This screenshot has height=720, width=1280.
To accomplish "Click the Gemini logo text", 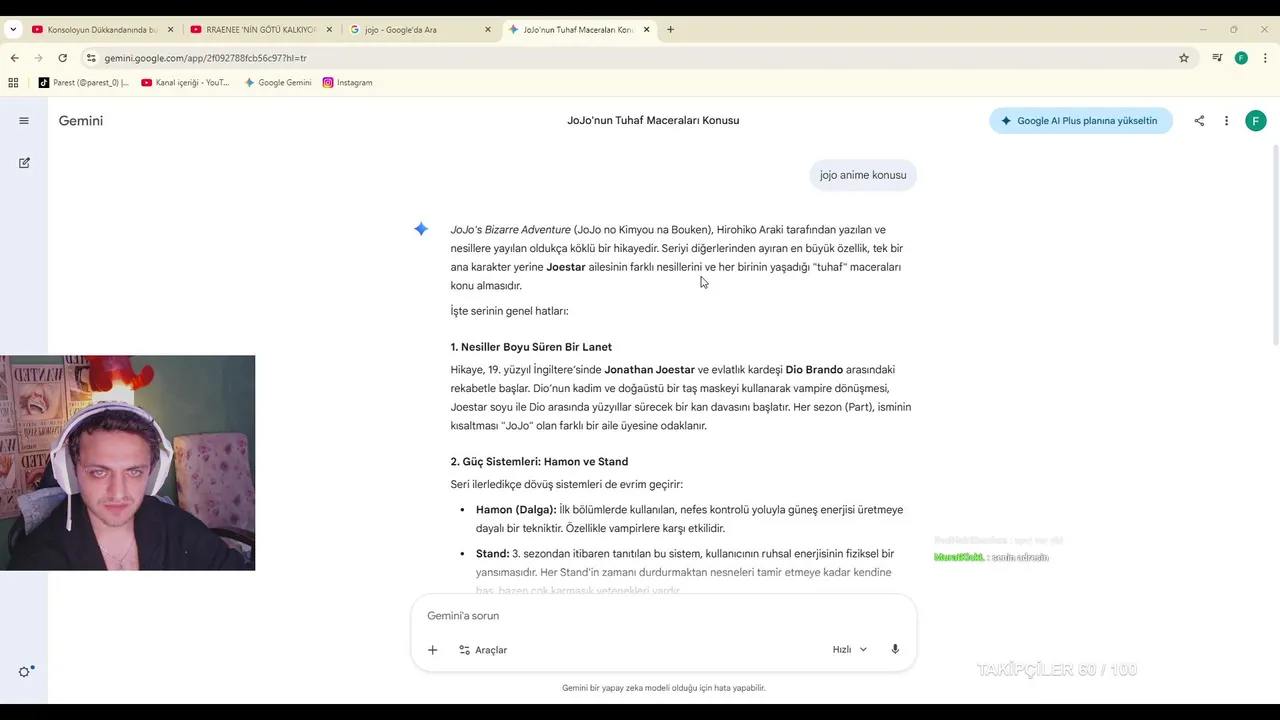I will click(81, 121).
